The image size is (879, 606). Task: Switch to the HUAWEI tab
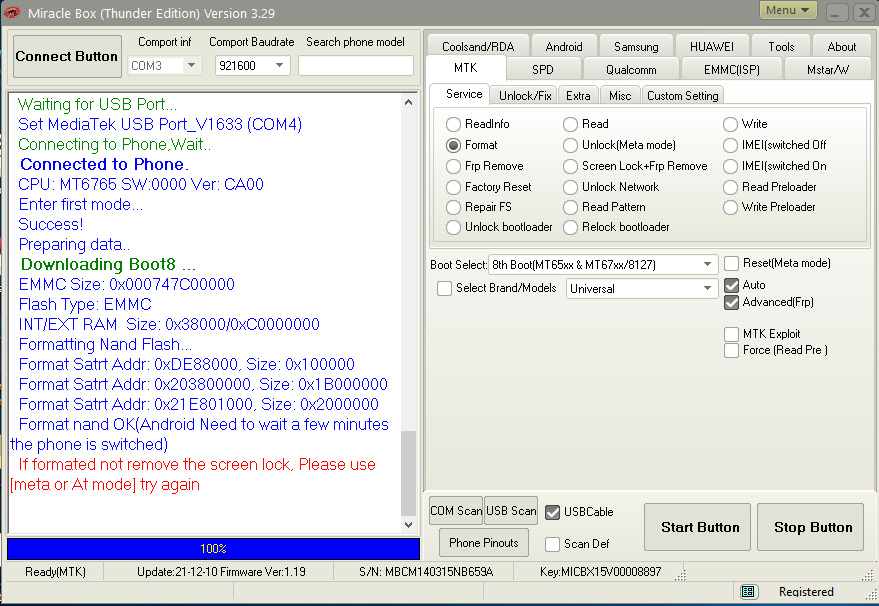pyautogui.click(x=711, y=47)
